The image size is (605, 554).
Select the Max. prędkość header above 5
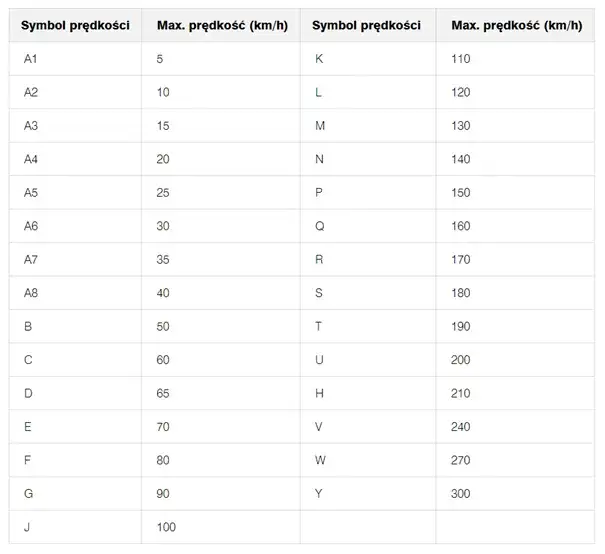(222, 25)
